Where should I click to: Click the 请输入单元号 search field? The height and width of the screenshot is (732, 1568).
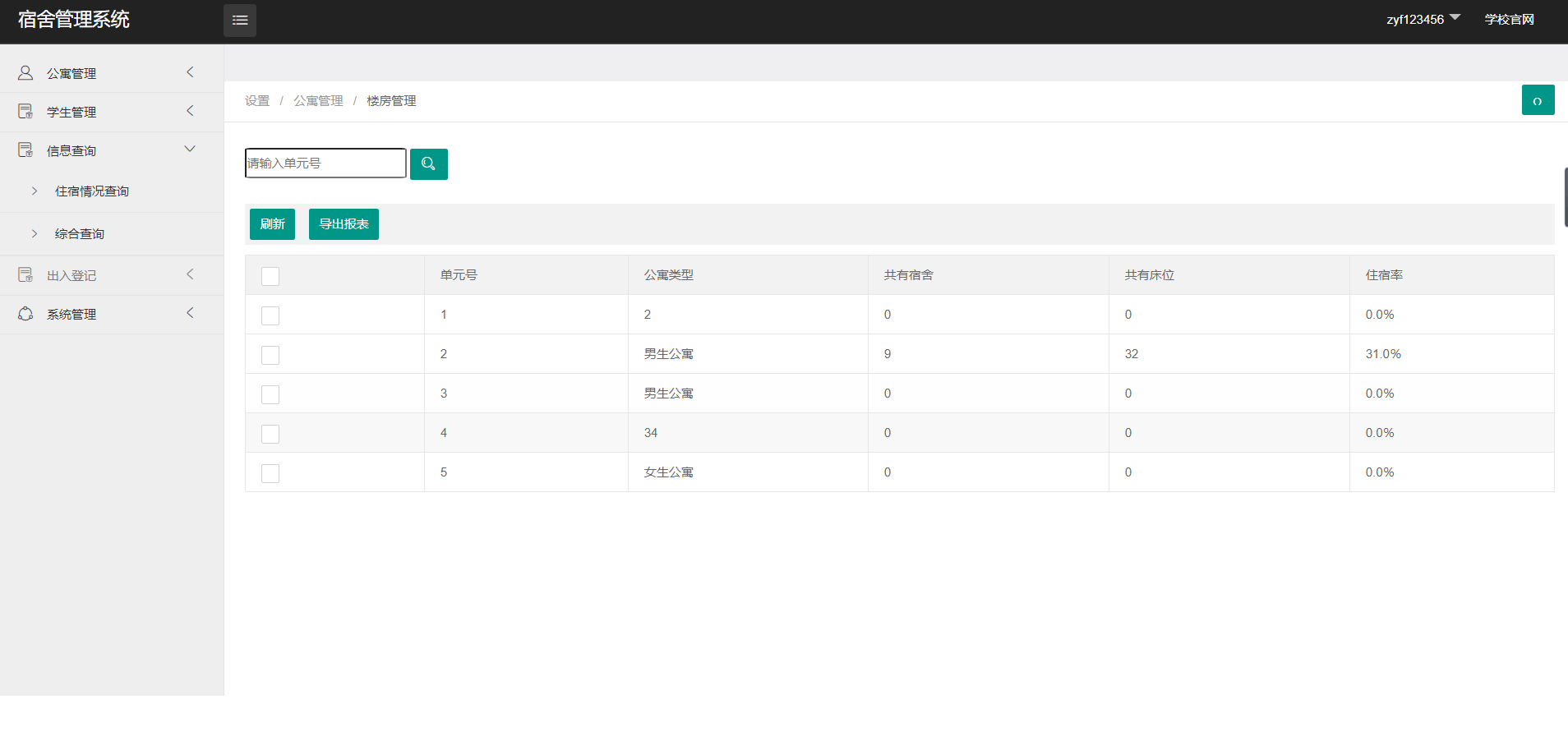(x=325, y=163)
